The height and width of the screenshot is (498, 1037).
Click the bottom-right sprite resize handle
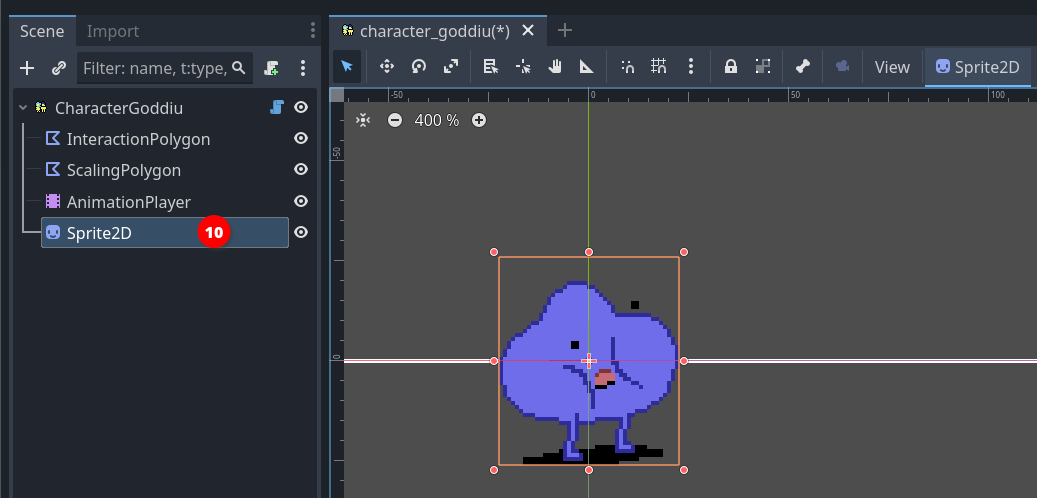coord(684,470)
